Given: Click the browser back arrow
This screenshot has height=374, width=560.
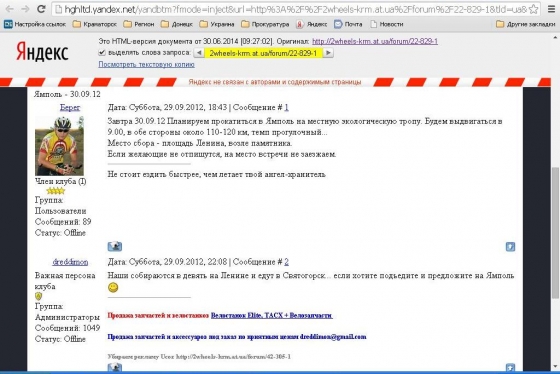Looking at the screenshot, I should (10, 9).
